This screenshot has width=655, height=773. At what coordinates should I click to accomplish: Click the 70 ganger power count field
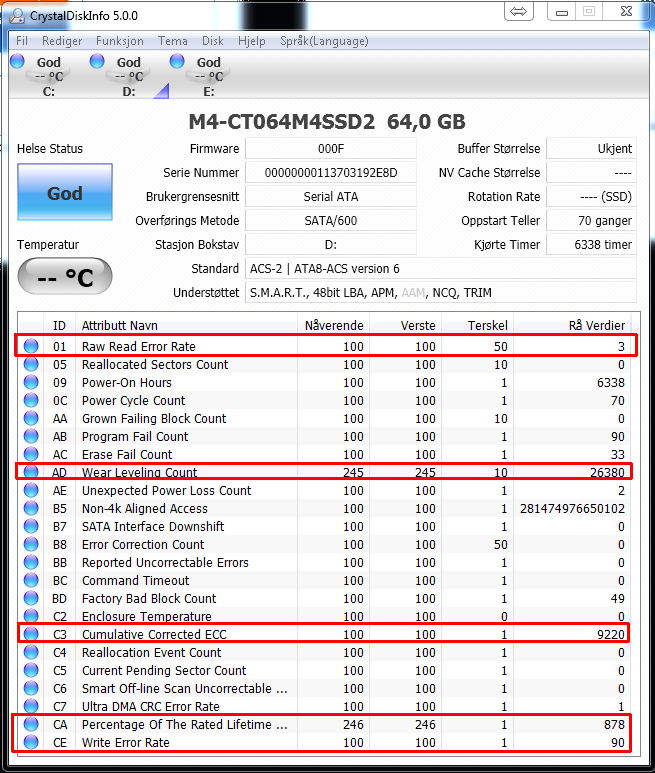(x=591, y=220)
